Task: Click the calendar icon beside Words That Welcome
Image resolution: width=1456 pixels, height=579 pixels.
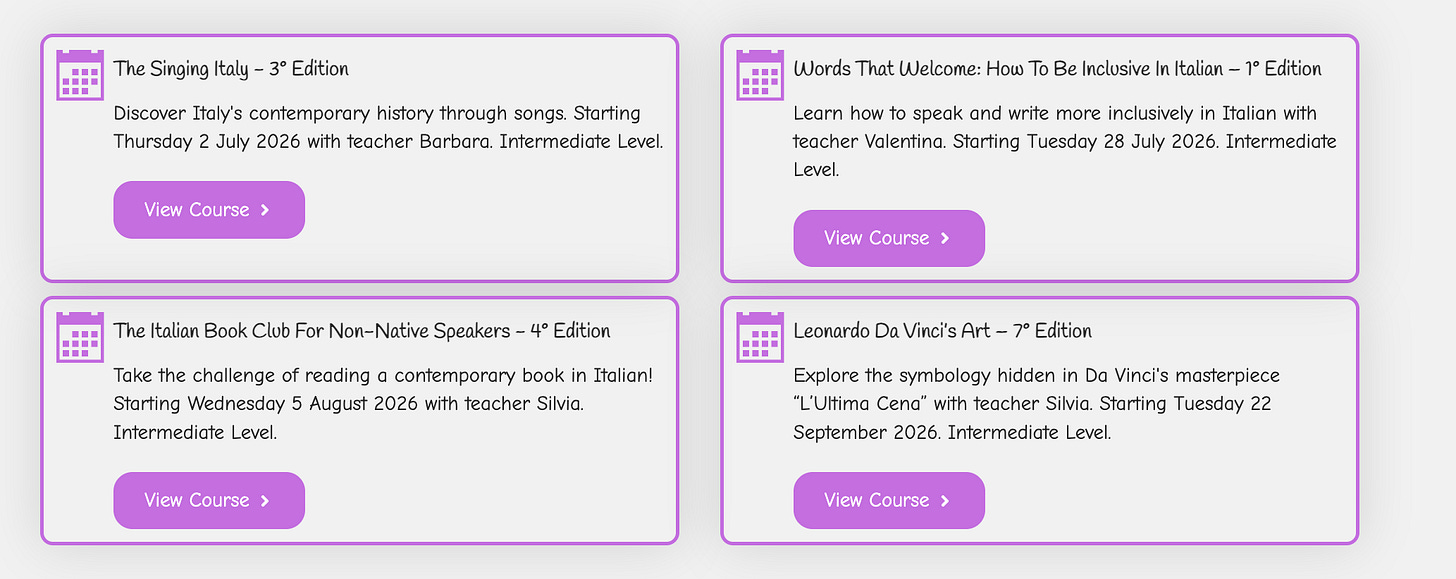Action: [760, 75]
